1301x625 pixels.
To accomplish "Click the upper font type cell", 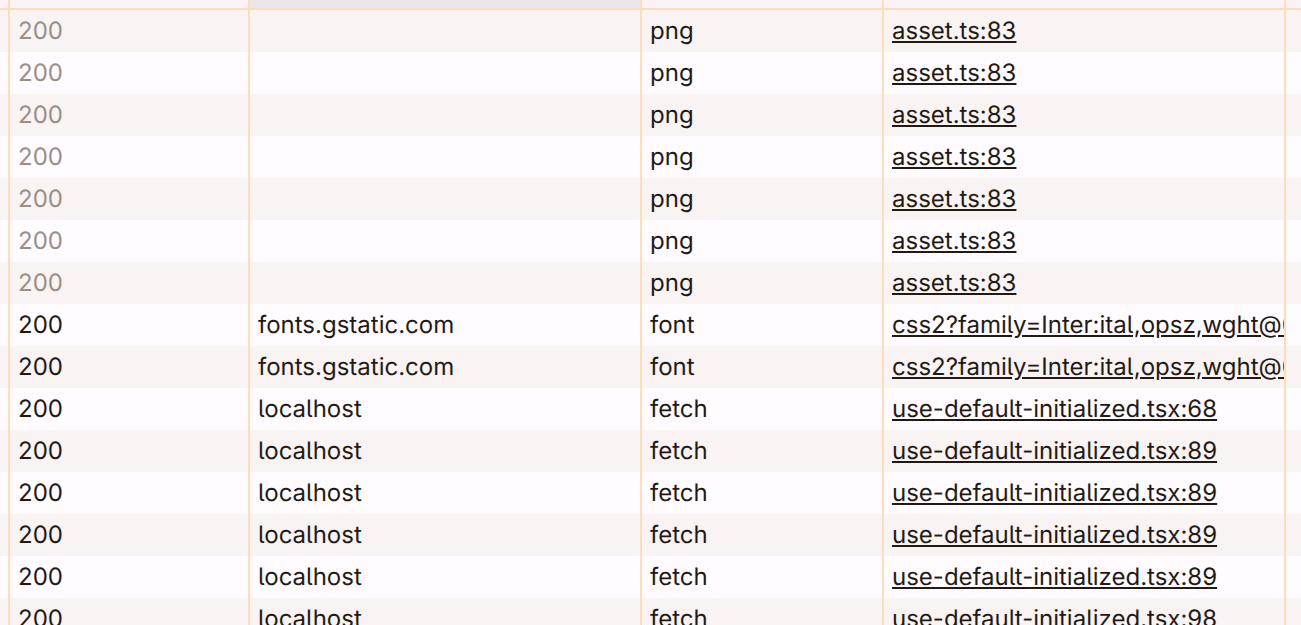I will (672, 325).
